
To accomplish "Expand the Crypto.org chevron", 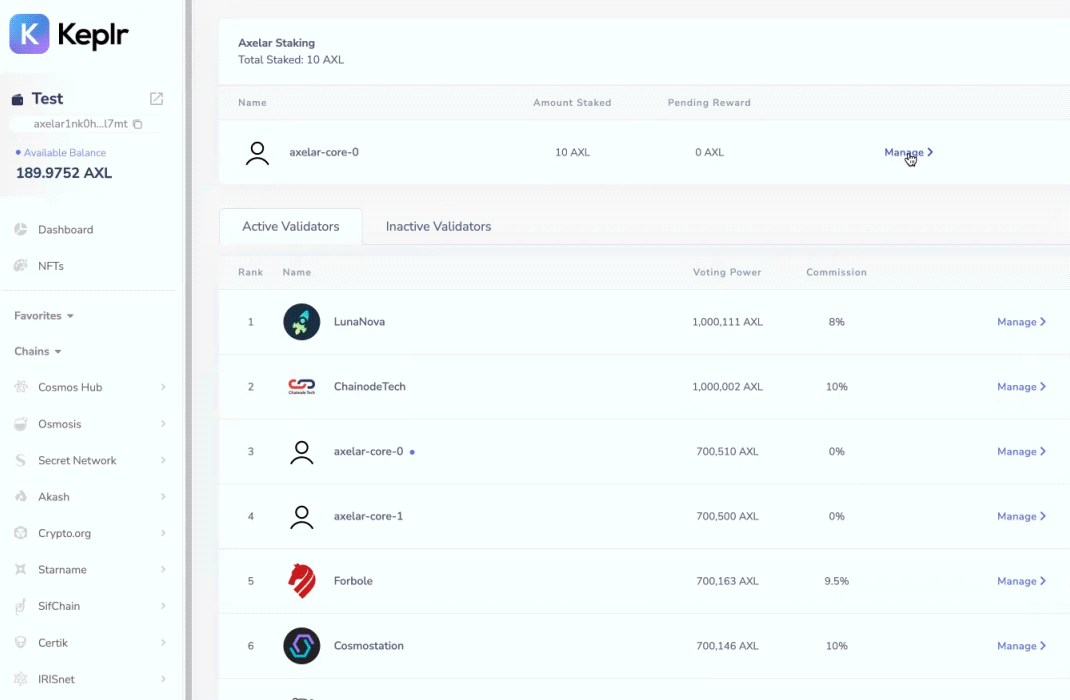I will click(x=163, y=533).
